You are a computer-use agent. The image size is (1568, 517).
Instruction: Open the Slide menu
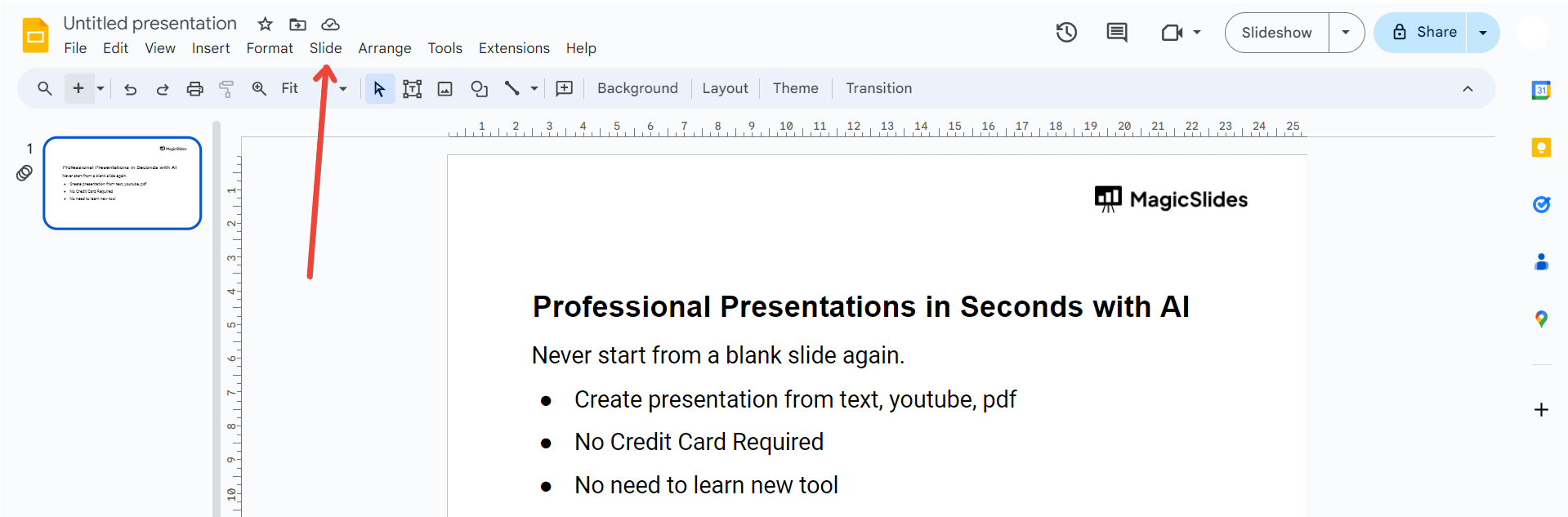pos(325,48)
